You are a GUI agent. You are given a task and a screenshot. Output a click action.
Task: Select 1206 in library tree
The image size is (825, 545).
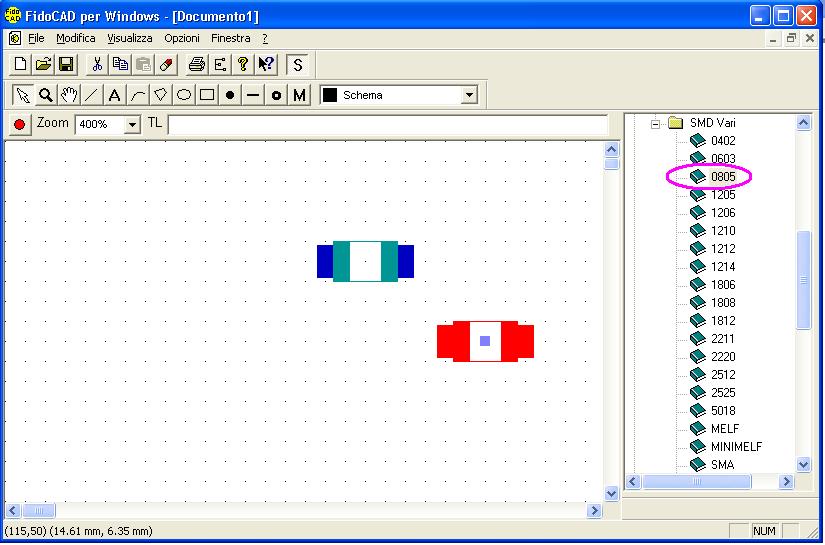pos(723,213)
